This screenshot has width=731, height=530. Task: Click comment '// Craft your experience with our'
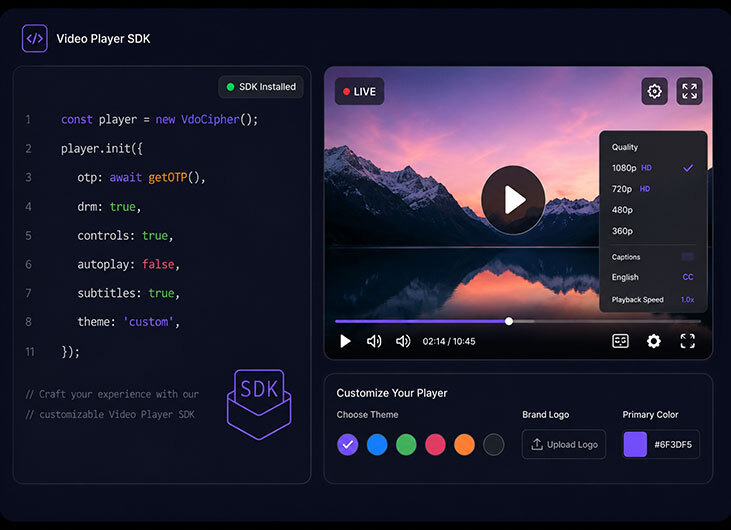[x=112, y=394]
